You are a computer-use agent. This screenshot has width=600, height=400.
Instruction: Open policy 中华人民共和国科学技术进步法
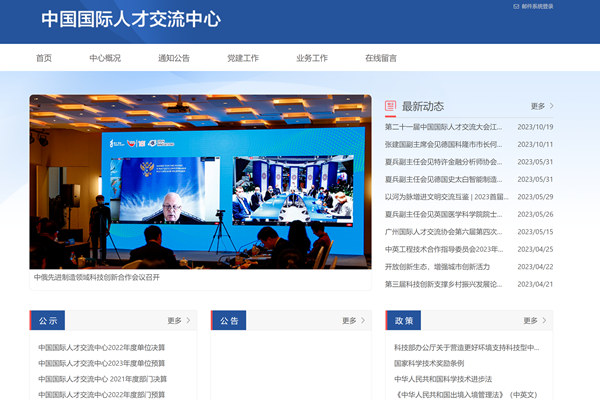click(443, 379)
